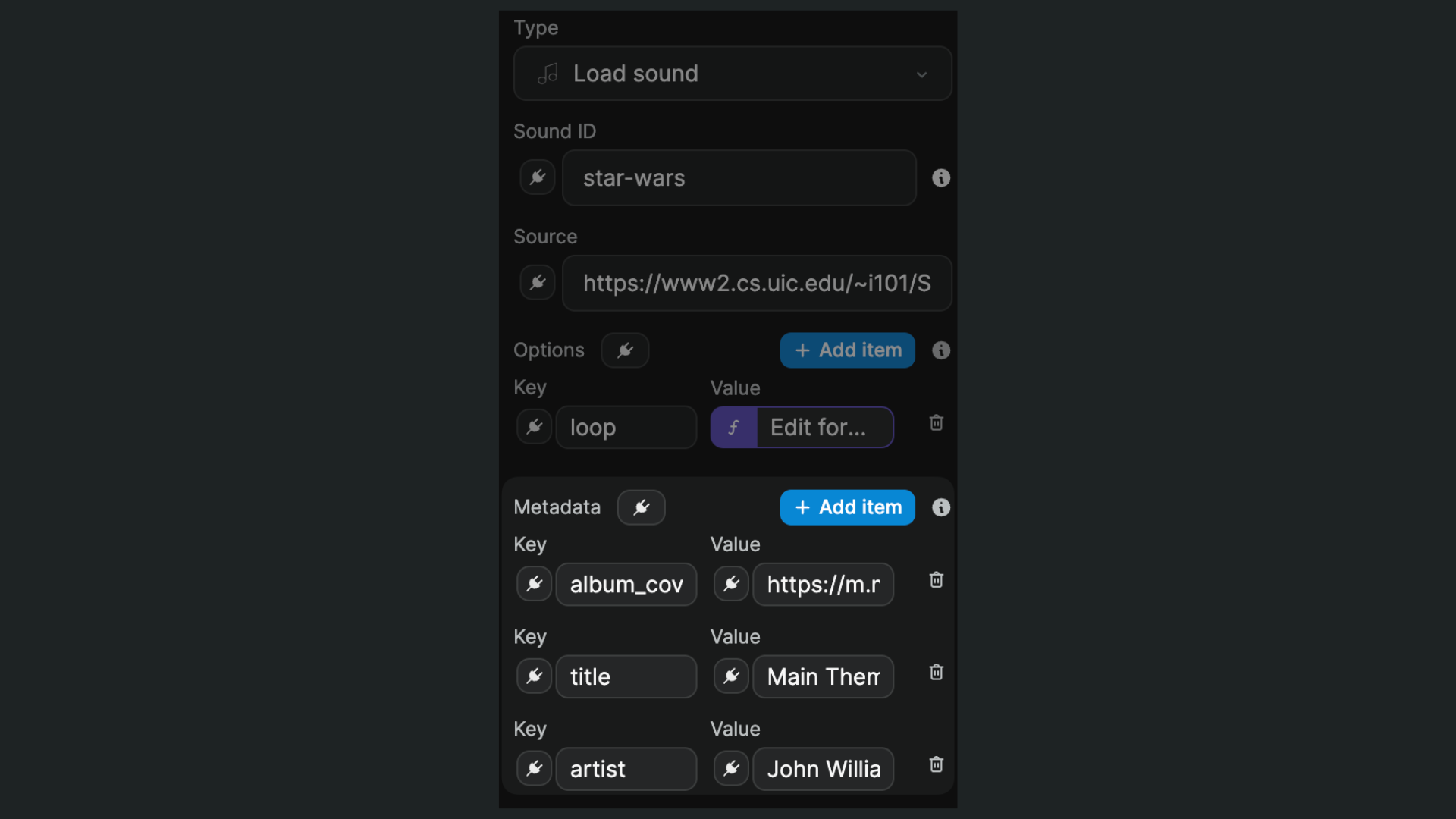Click Add item in the Options section
Image resolution: width=1456 pixels, height=819 pixels.
(846, 350)
